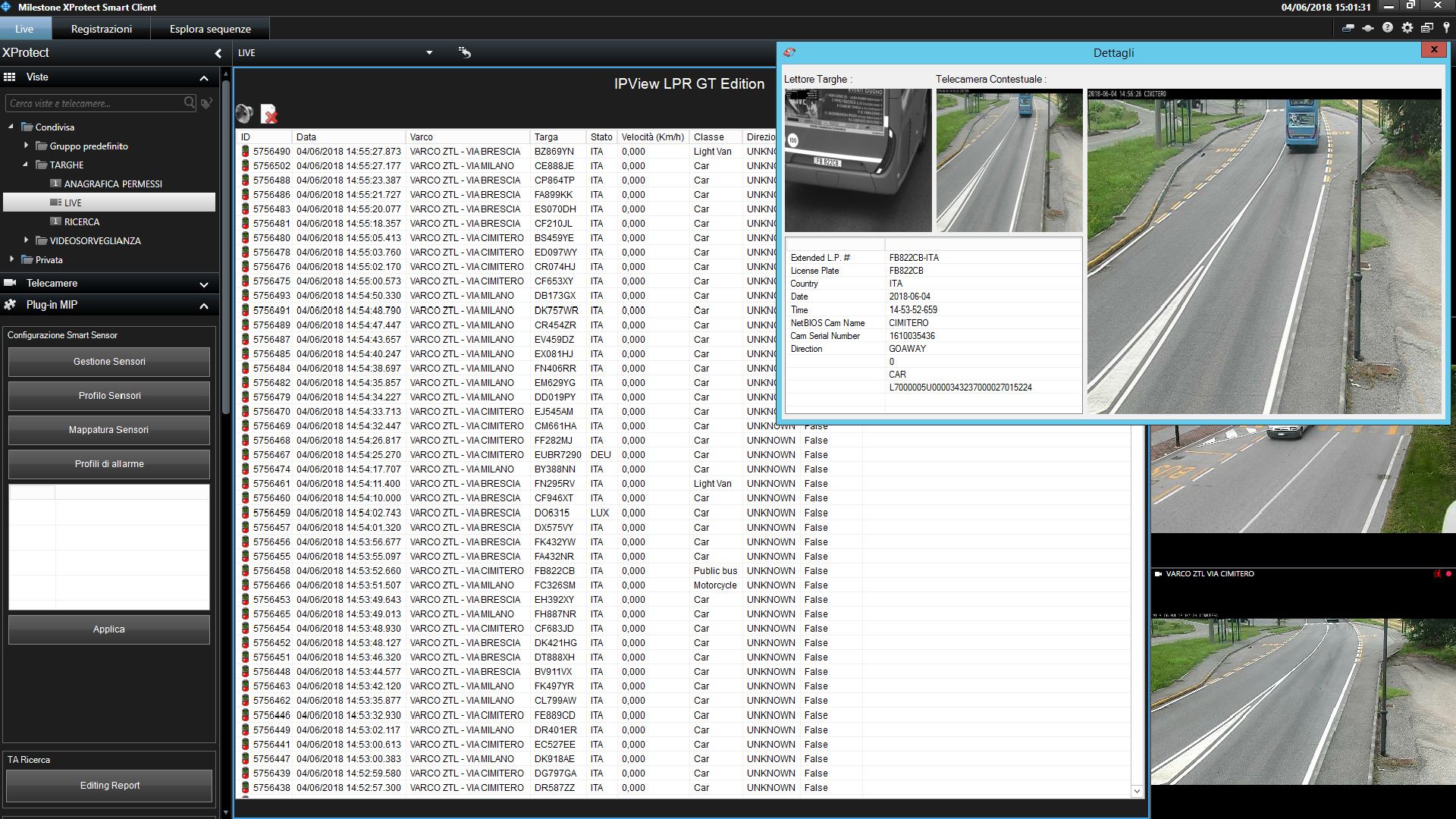Click the tag filter icon beside search field

click(x=206, y=102)
